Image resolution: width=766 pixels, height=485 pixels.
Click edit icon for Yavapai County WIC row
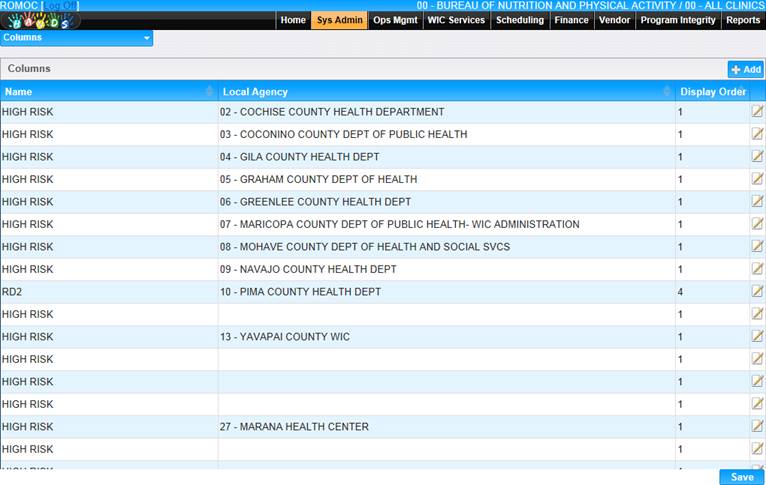[x=757, y=337]
